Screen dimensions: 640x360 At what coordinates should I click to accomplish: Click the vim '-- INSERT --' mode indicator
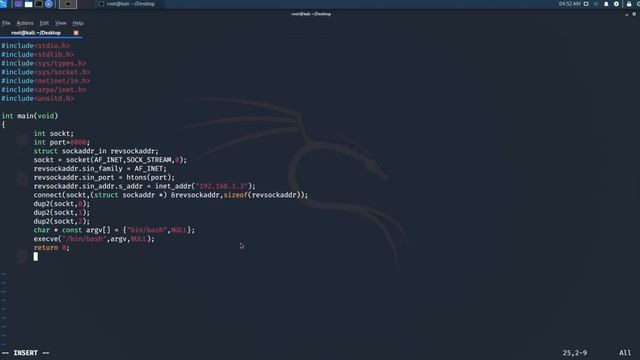click(x=25, y=353)
